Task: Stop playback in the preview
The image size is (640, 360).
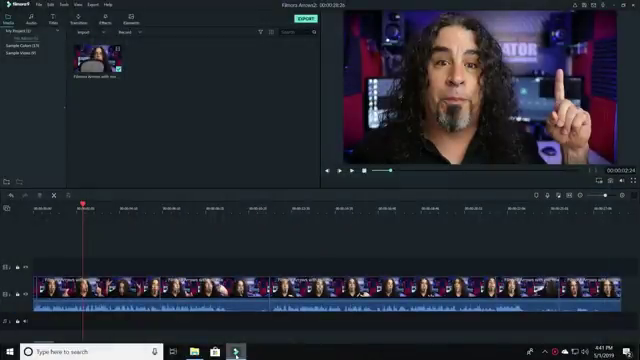Action: [x=364, y=171]
